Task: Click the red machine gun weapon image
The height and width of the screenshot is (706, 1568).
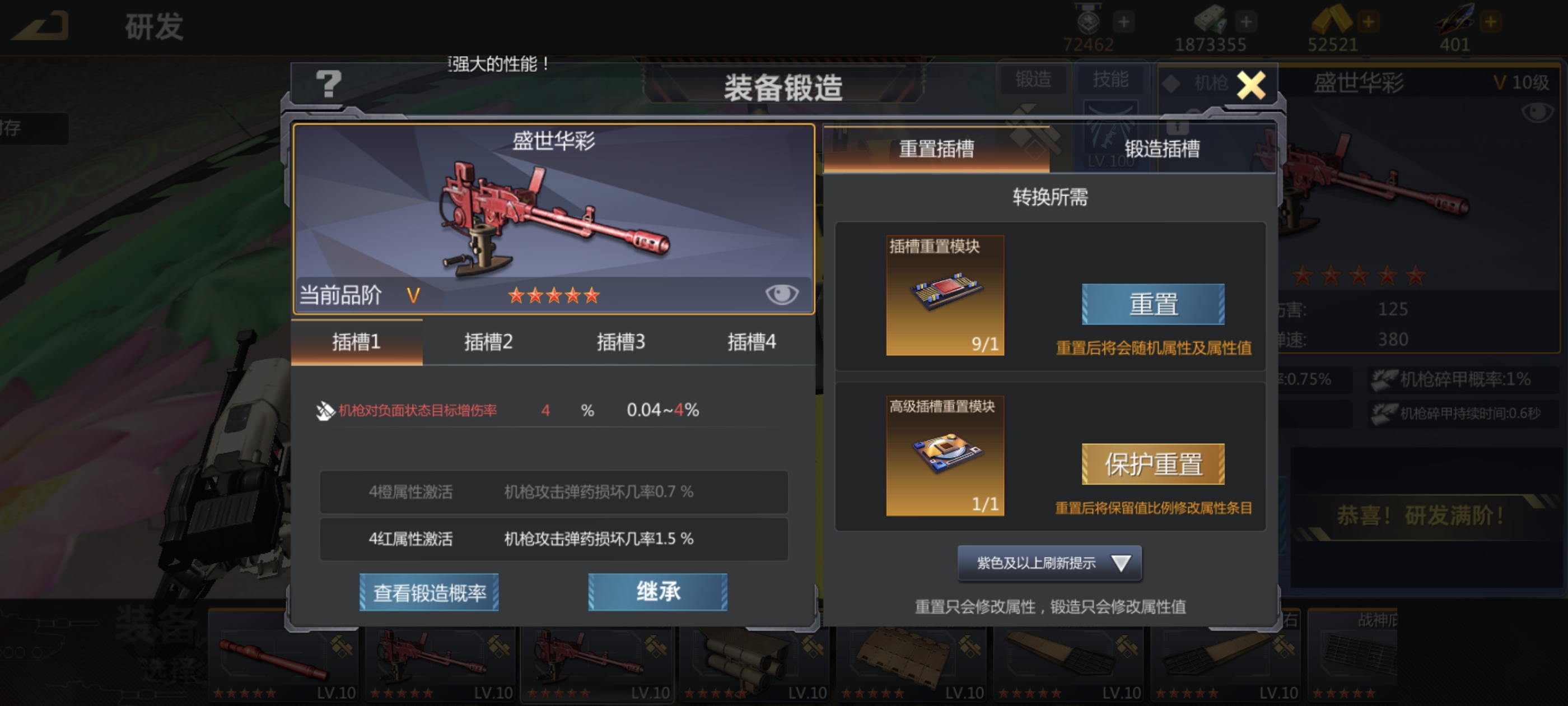Action: 554,217
